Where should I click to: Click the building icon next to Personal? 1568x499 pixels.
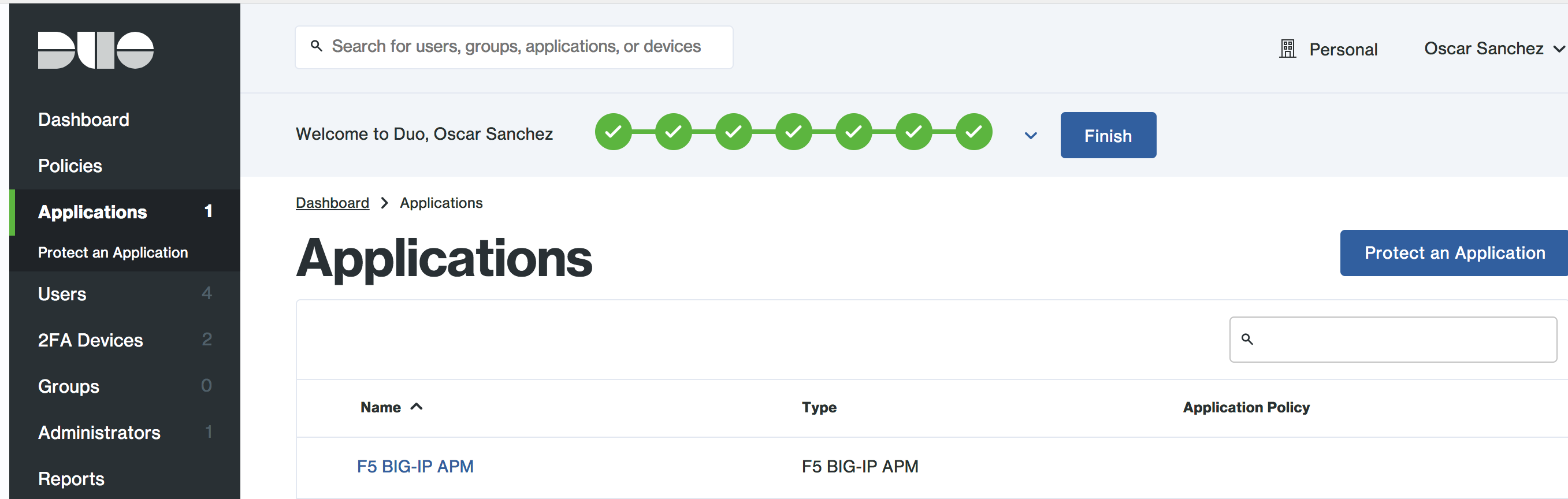click(x=1287, y=49)
